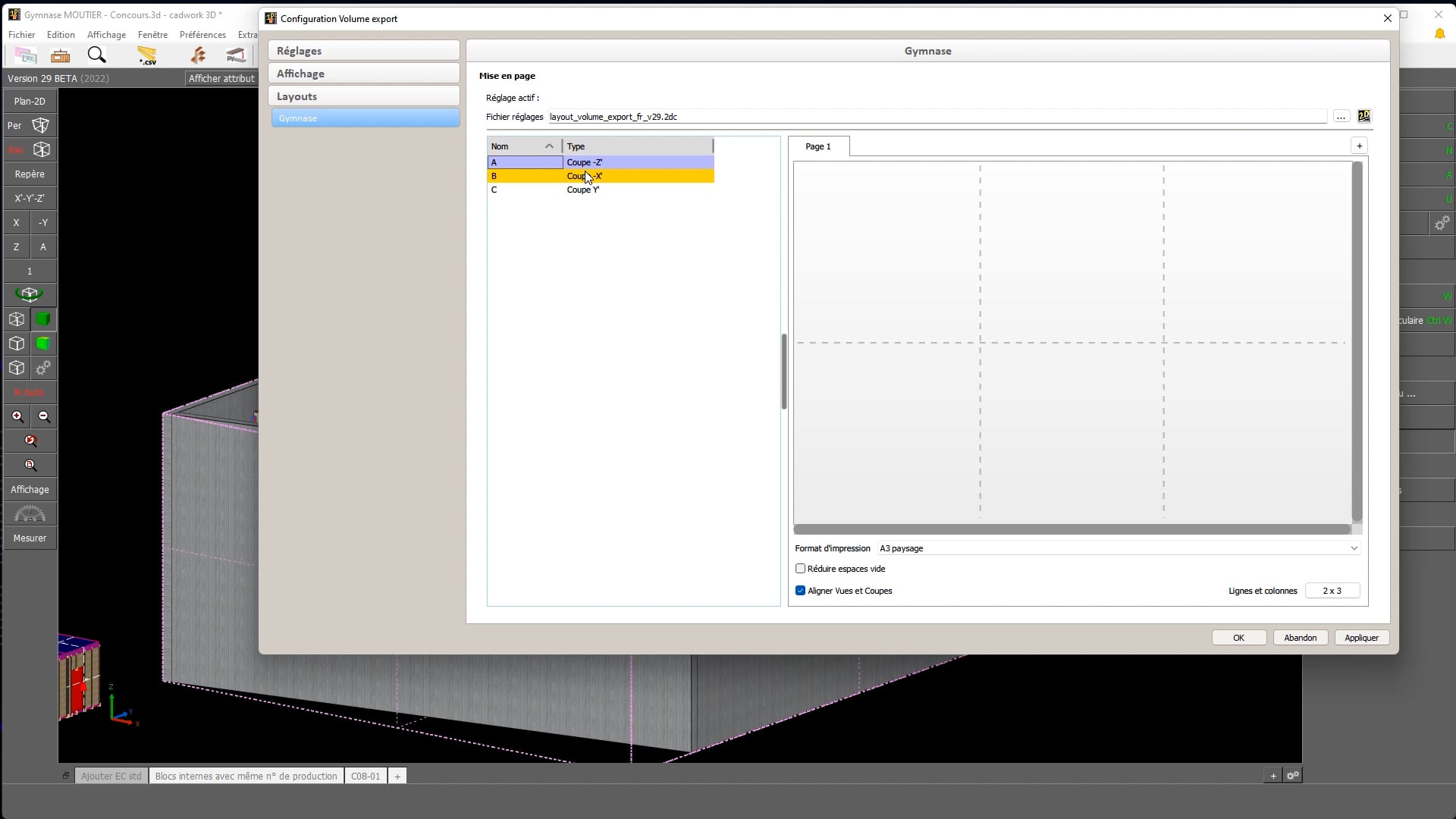Activate zoom out tool in left sidebar
This screenshot has height=819, width=1456.
coord(44,416)
